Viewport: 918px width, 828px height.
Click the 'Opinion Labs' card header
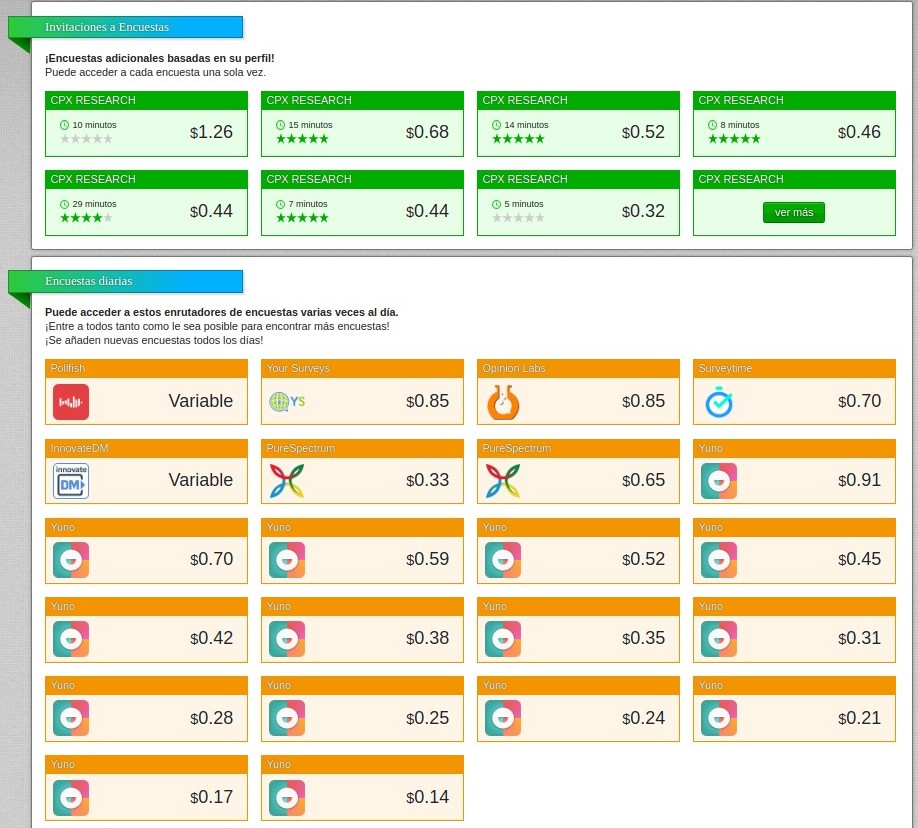coord(578,368)
